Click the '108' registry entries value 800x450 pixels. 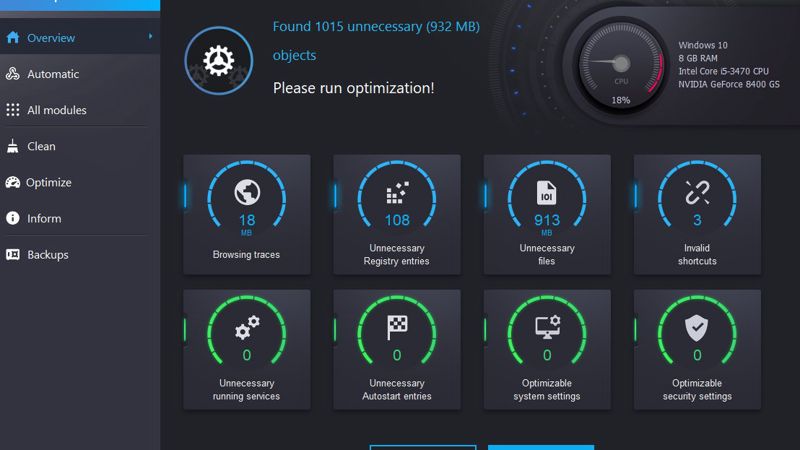click(x=397, y=220)
